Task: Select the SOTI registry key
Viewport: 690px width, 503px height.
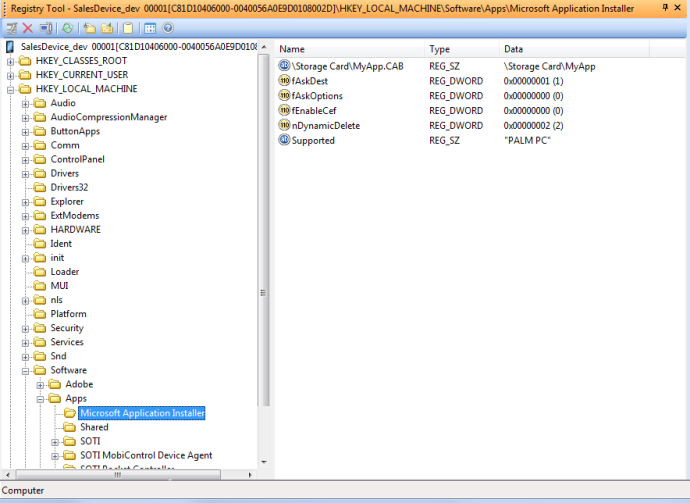Action: (90, 441)
